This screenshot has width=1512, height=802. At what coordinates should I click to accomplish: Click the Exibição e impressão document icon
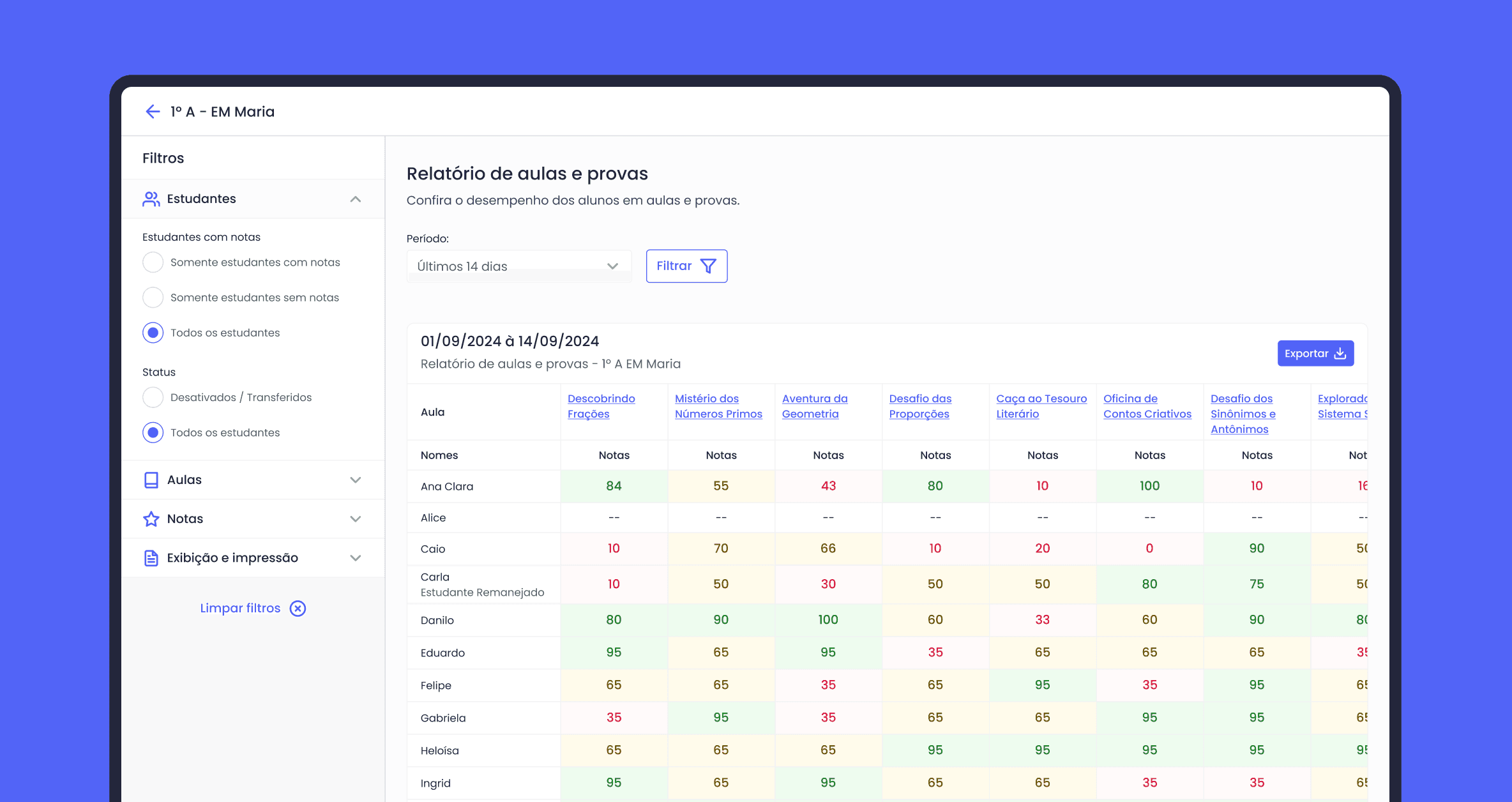[x=151, y=558]
